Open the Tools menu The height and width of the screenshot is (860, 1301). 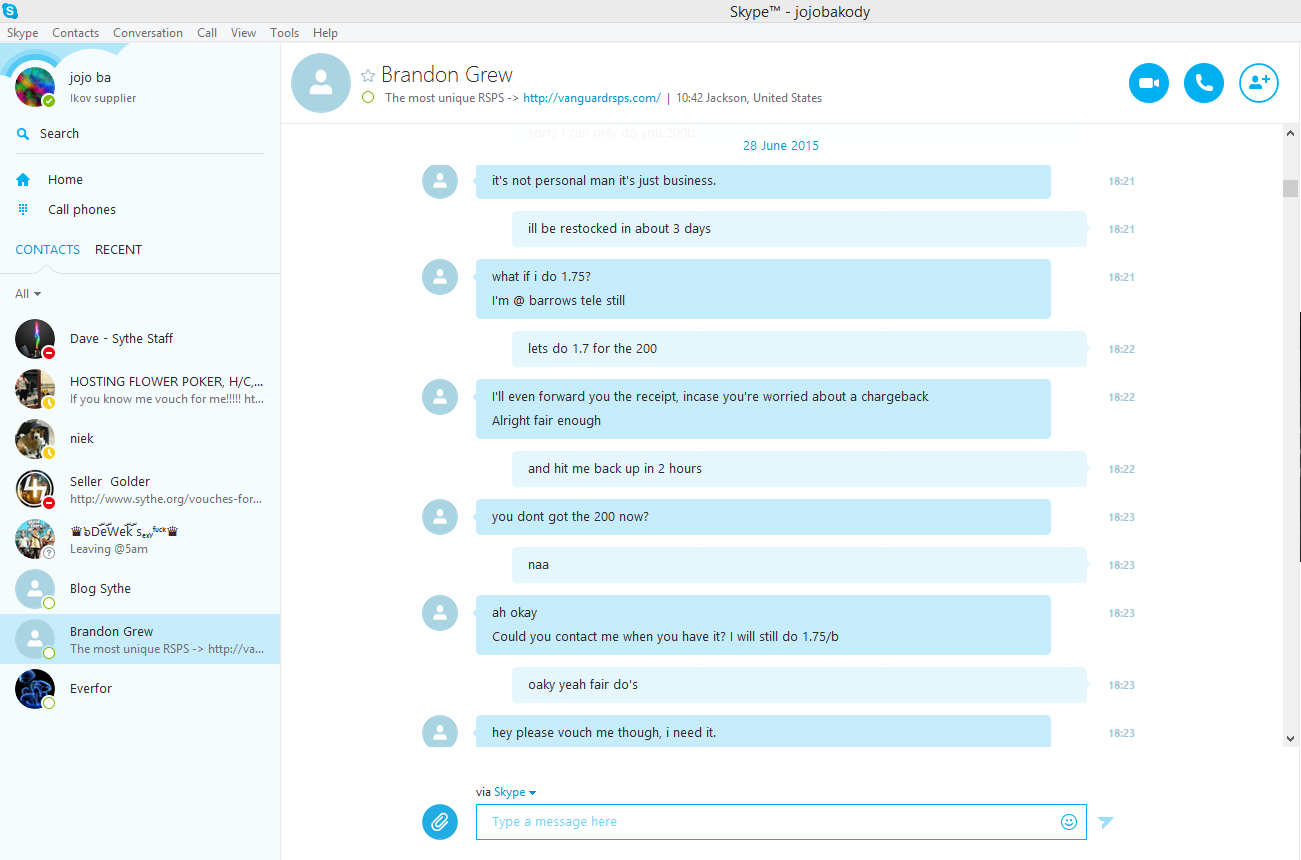click(285, 33)
